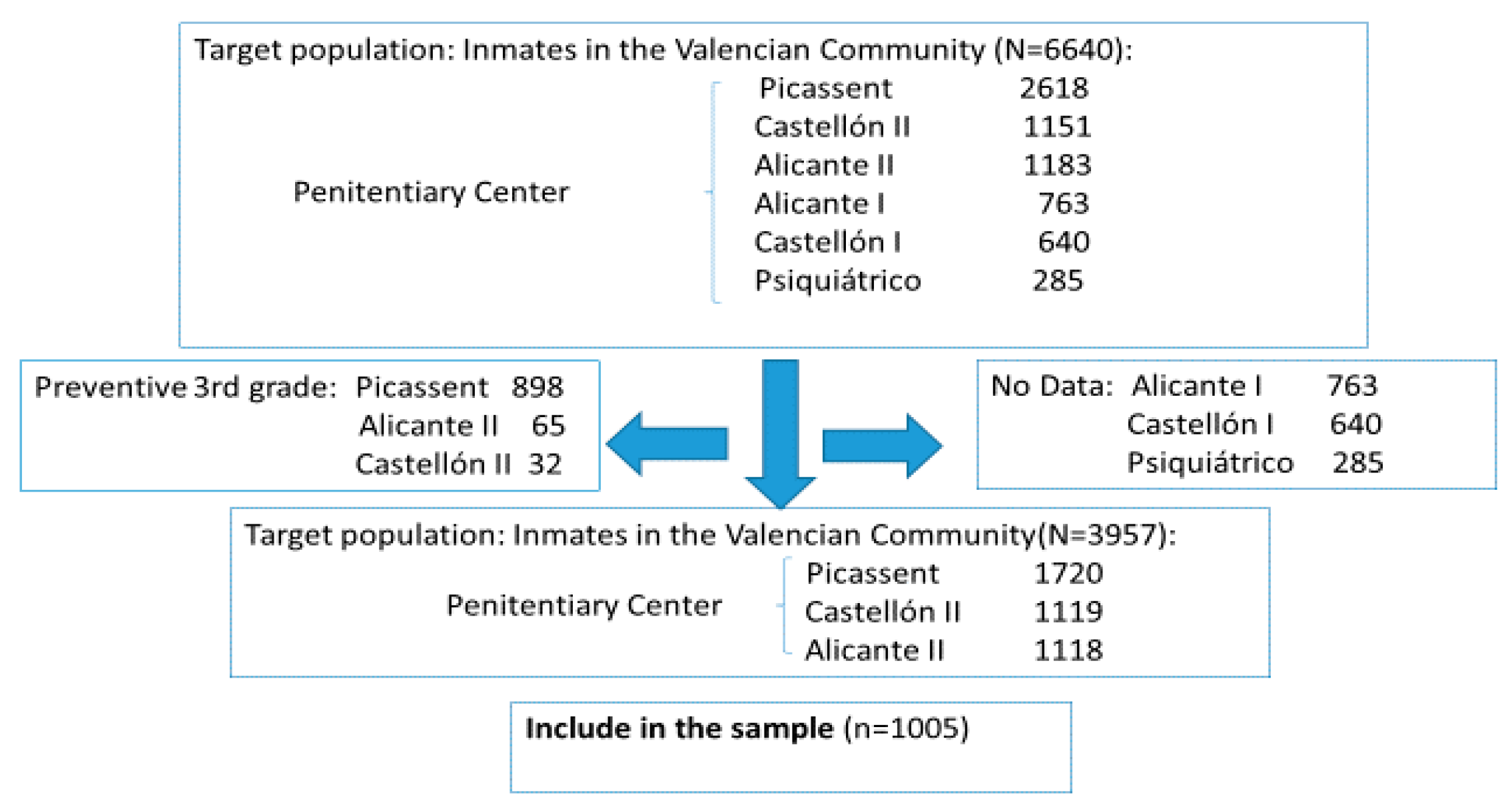Image resolution: width=1512 pixels, height=807 pixels.
Task: Click the Picassent 1720 value in lower box
Action: tap(1068, 574)
